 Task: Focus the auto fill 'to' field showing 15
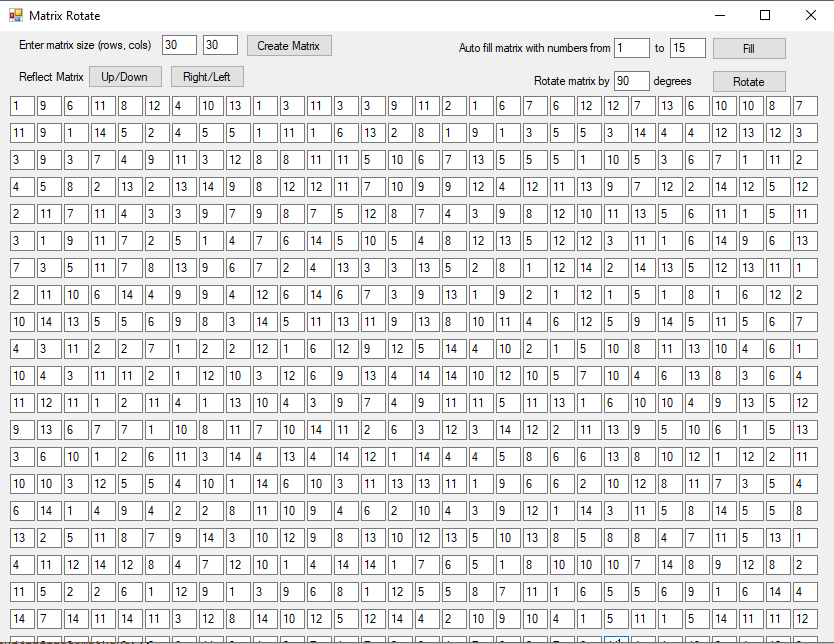pos(688,48)
